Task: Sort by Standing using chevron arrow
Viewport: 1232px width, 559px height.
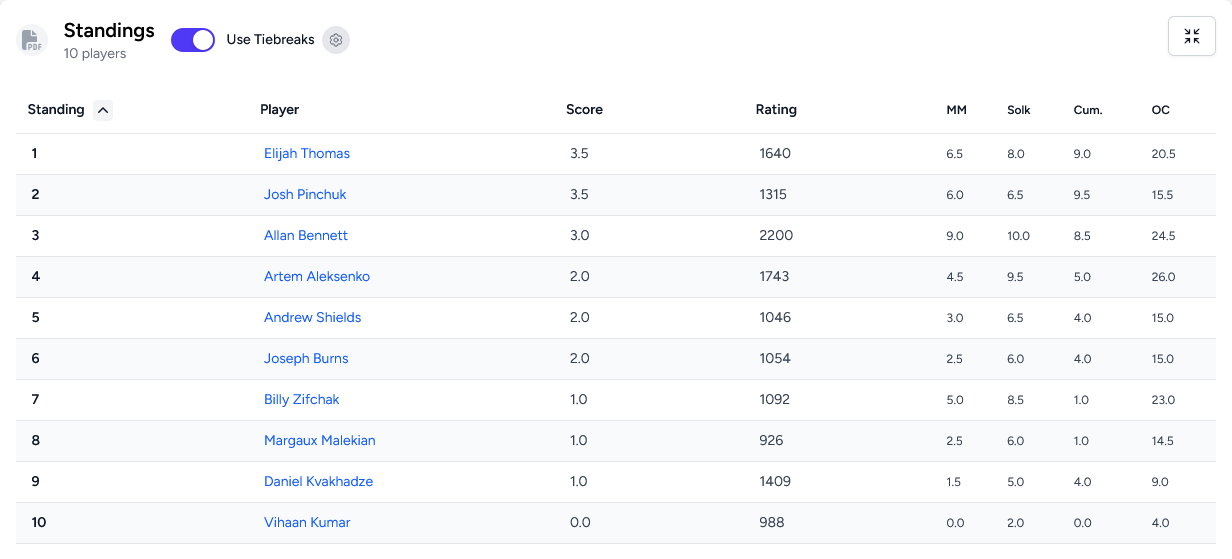Action: point(103,110)
